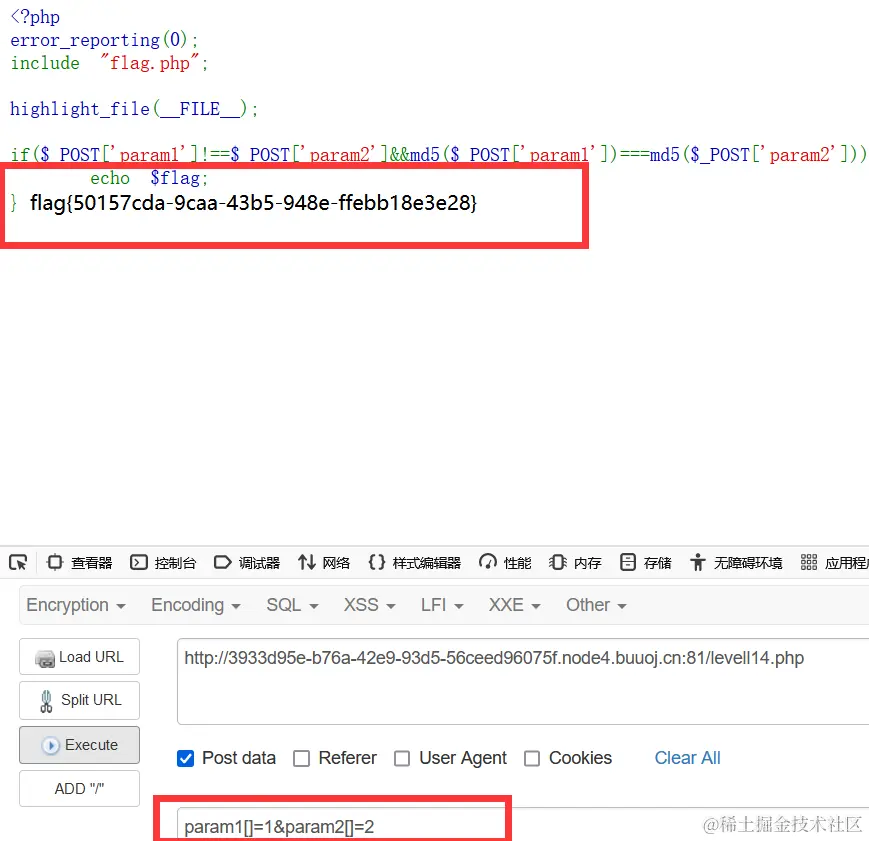869x841 pixels.
Task: Click the echo $flag code line
Action: (149, 178)
